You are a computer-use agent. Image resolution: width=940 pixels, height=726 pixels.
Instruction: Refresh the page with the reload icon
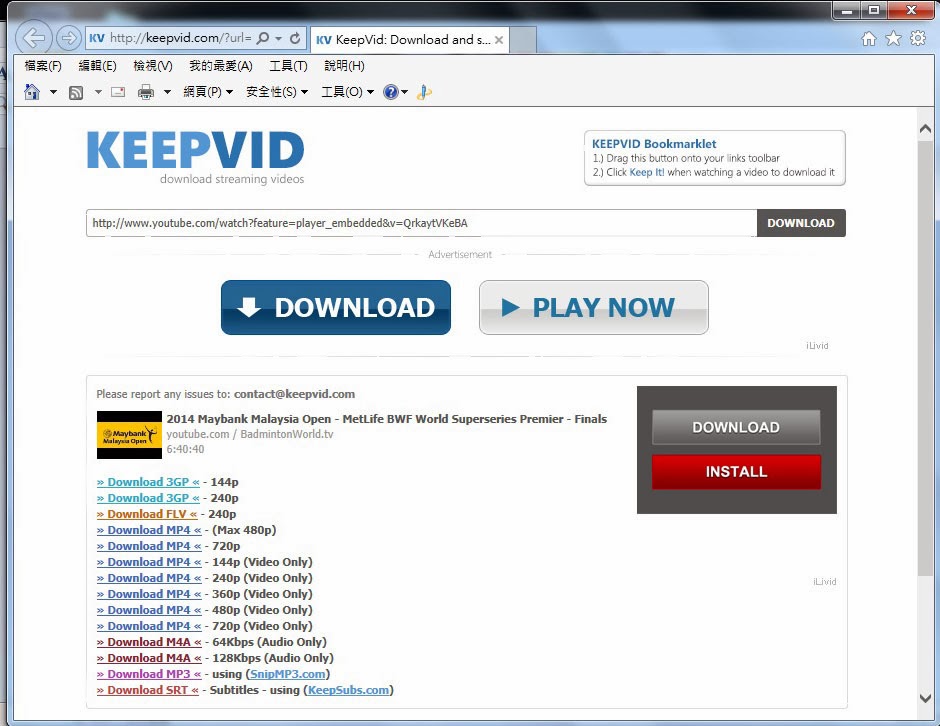[294, 38]
